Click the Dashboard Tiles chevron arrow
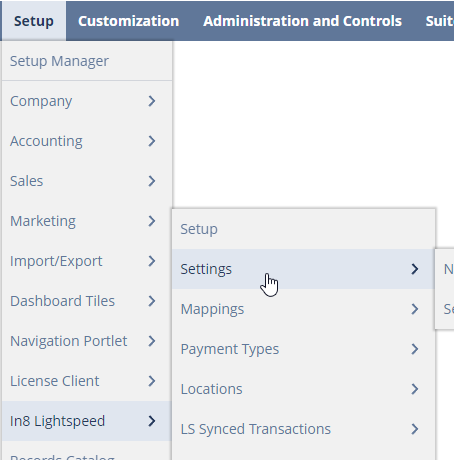Screen dimensions: 454x460 pos(152,301)
